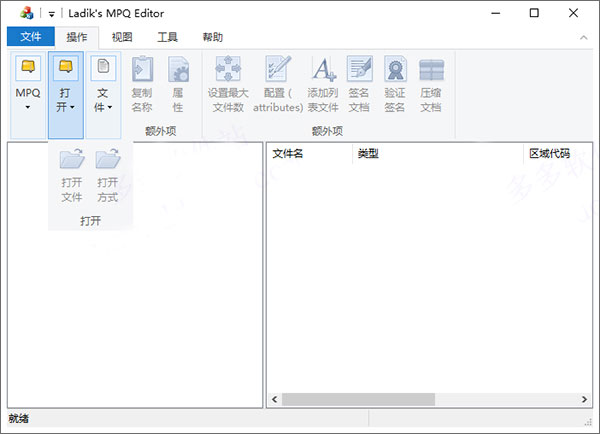The width and height of the screenshot is (600, 434).
Task: Open the MPQ dropdown button
Action: (x=28, y=95)
